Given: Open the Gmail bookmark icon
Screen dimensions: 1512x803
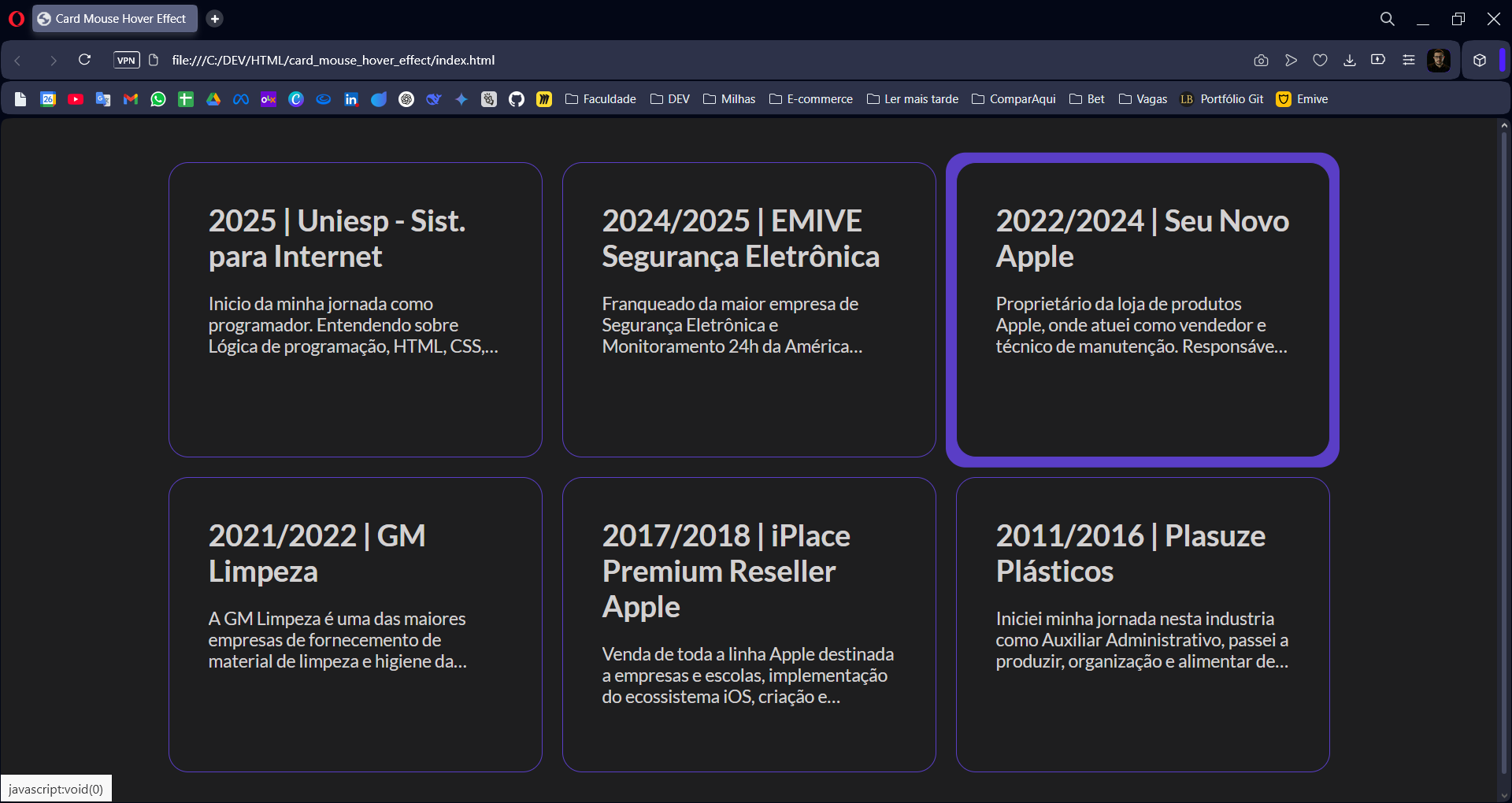Looking at the screenshot, I should (131, 99).
